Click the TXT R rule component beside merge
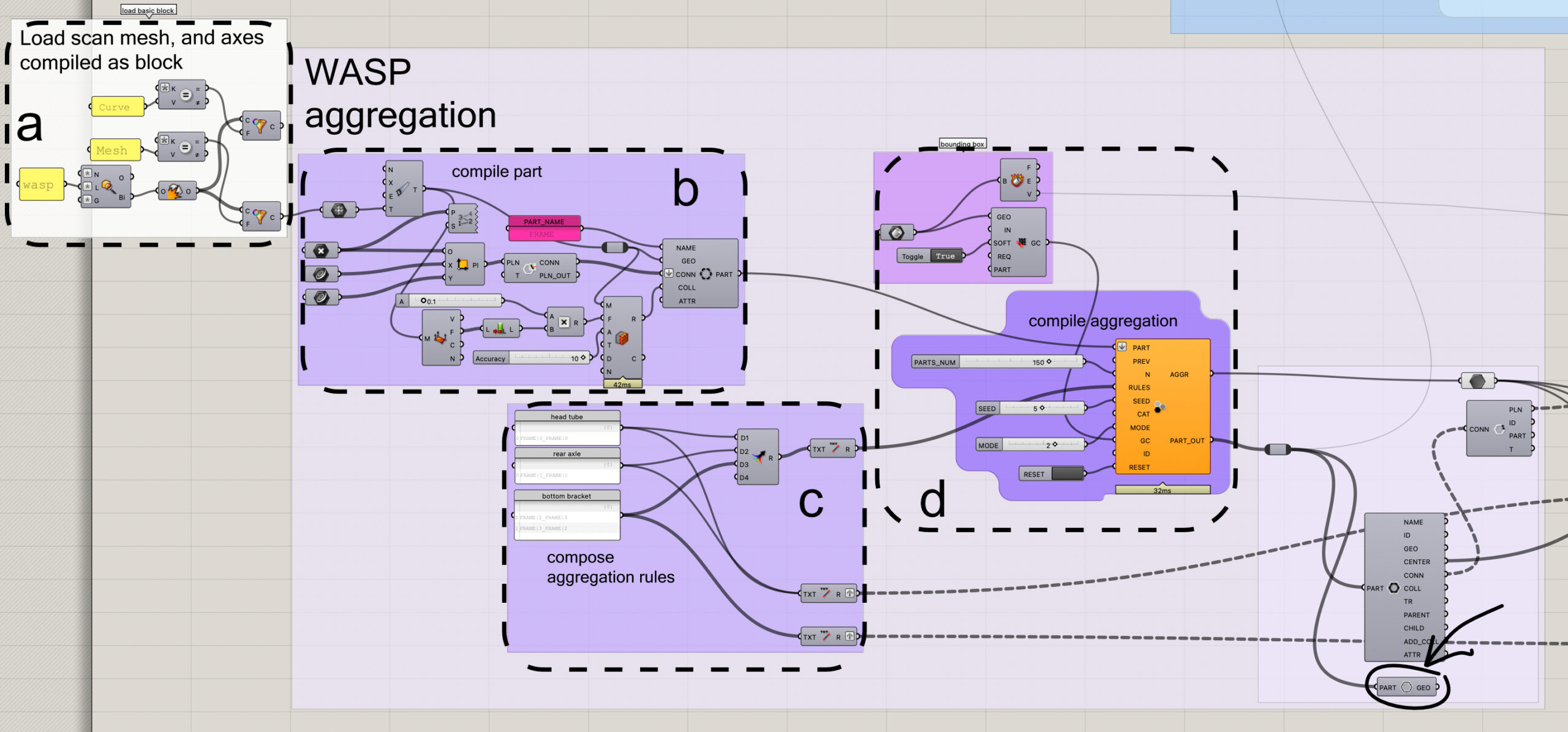This screenshot has height=732, width=1568. [832, 449]
